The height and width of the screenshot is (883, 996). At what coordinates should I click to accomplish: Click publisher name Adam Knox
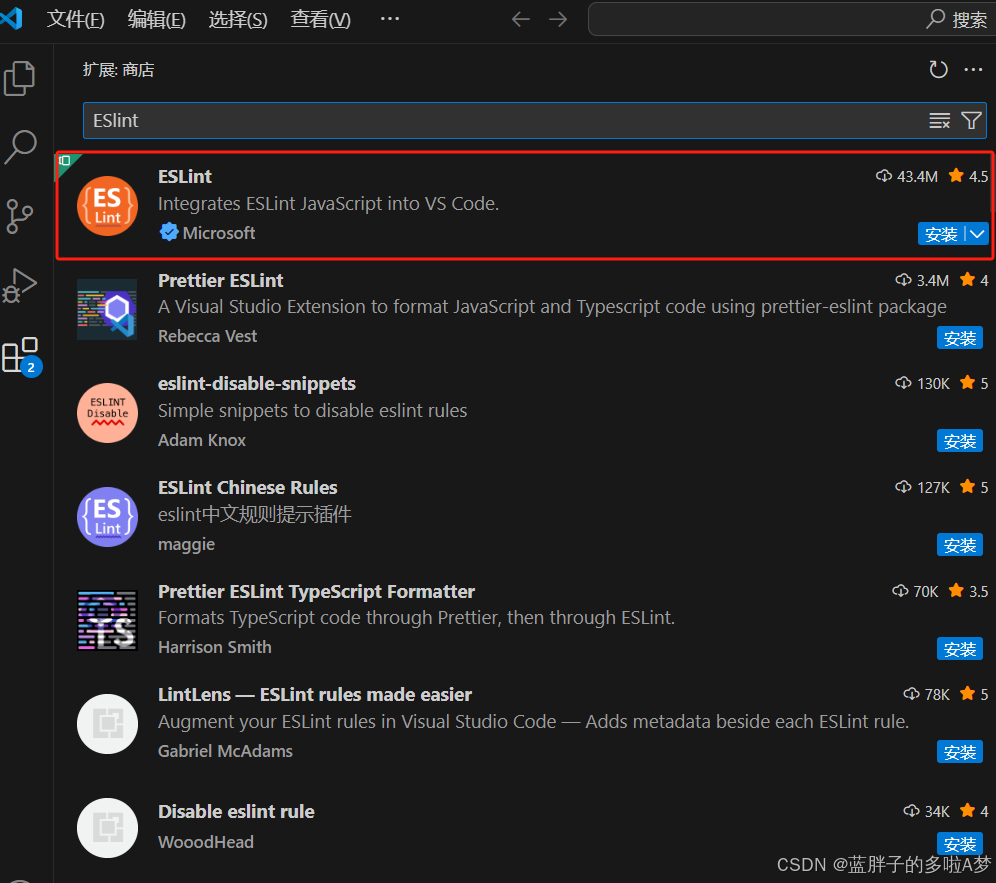[x=202, y=440]
